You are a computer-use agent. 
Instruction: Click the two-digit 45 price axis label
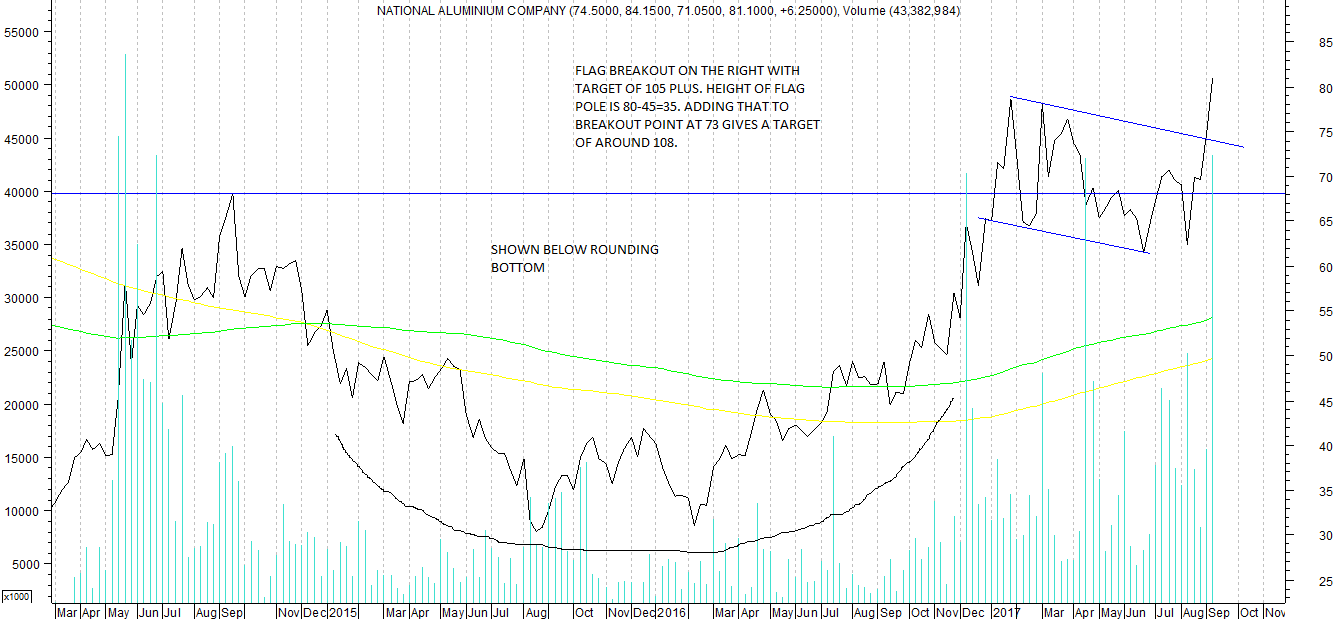1324,402
